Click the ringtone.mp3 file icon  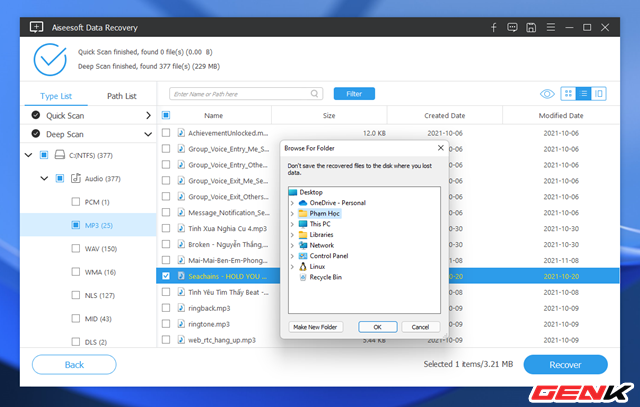(x=181, y=324)
